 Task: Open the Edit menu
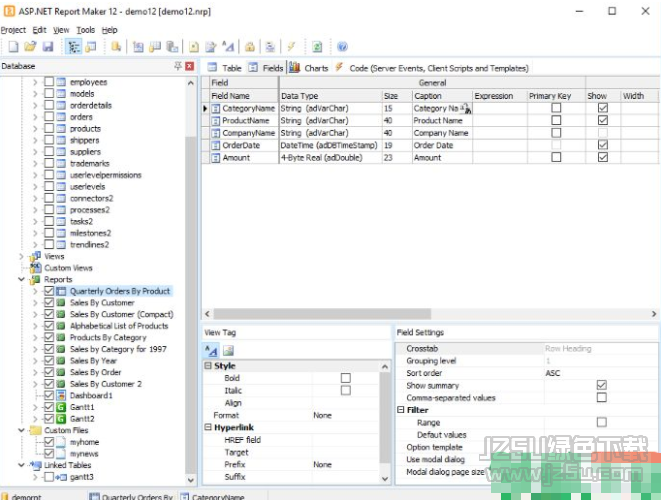40,30
